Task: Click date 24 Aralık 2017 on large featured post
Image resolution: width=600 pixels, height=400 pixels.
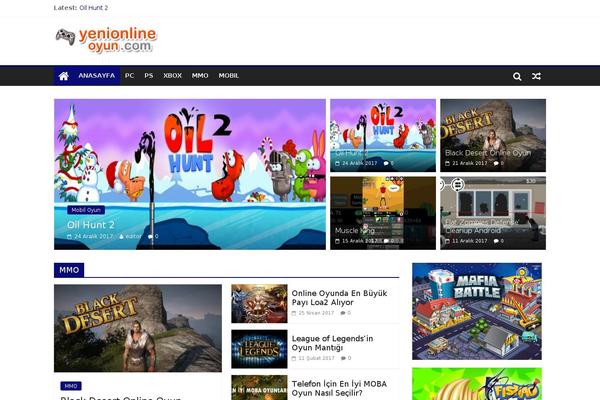Action: tap(93, 236)
